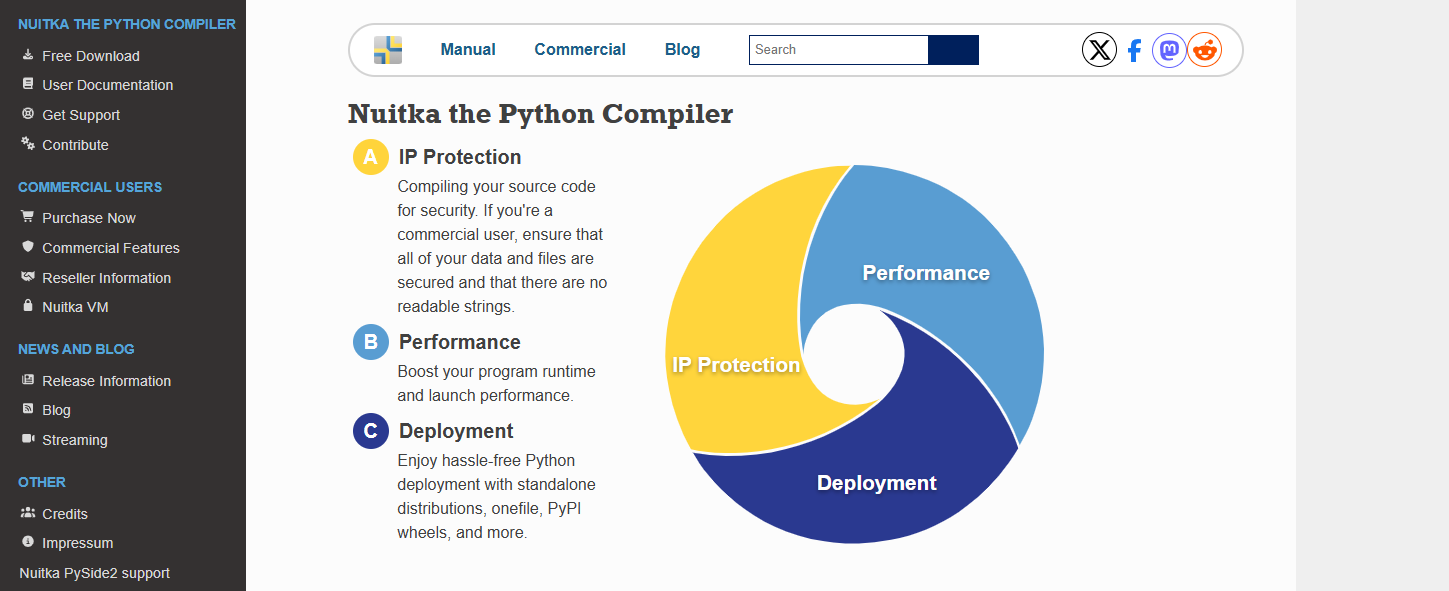This screenshot has height=591, width=1449.
Task: Open the X (Twitter) social icon
Action: tap(1099, 50)
